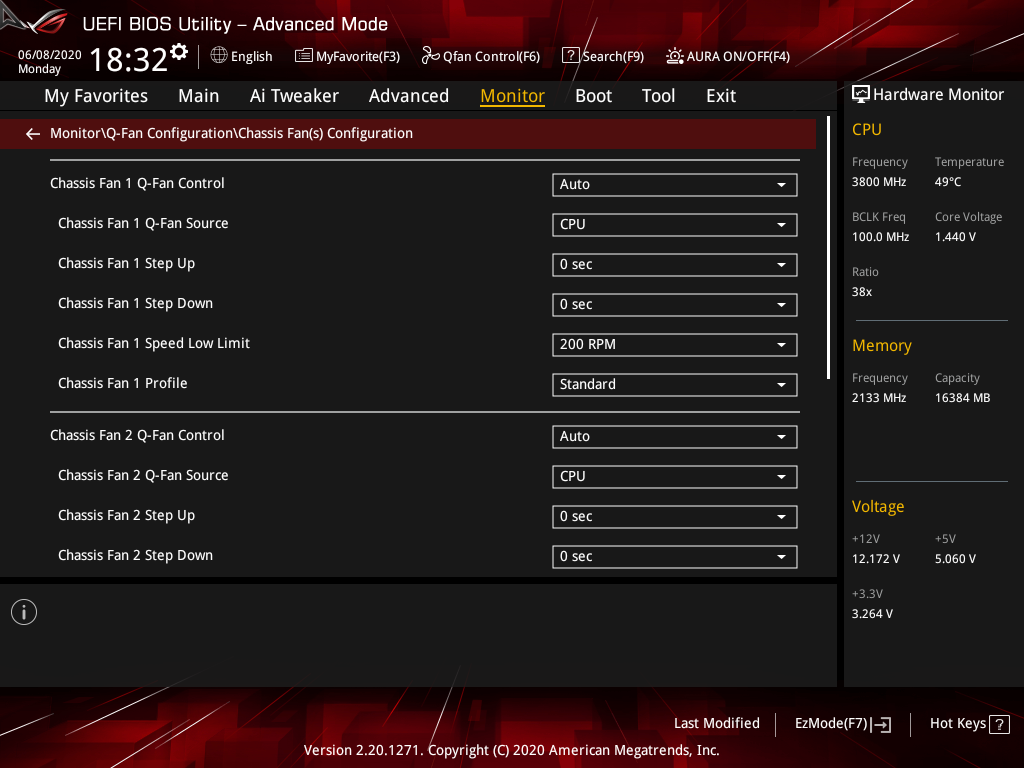Click the Hot Keys question mark icon
The image size is (1024, 768).
(x=999, y=724)
